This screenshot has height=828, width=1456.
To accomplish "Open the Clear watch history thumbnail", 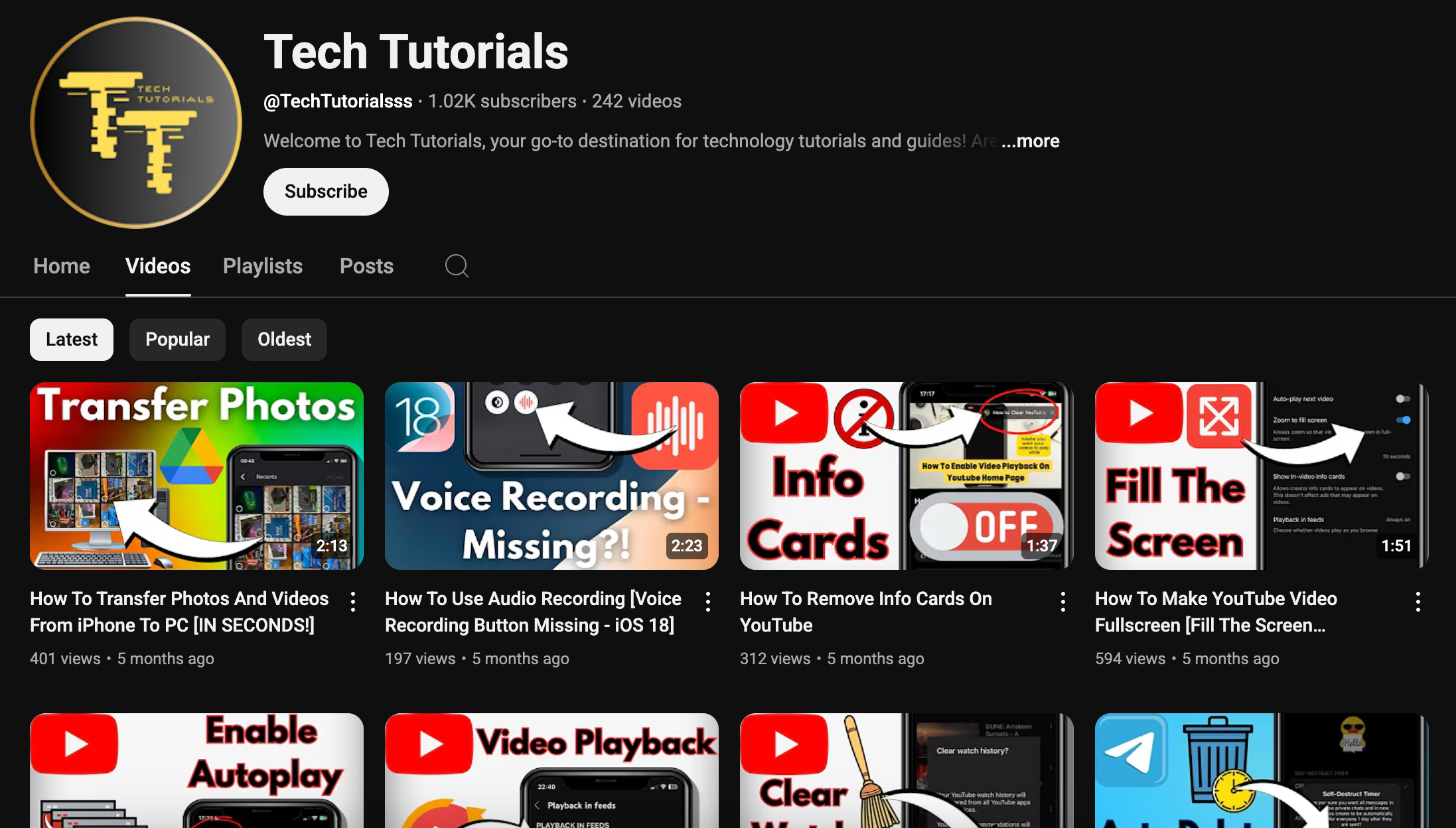I will [x=907, y=770].
